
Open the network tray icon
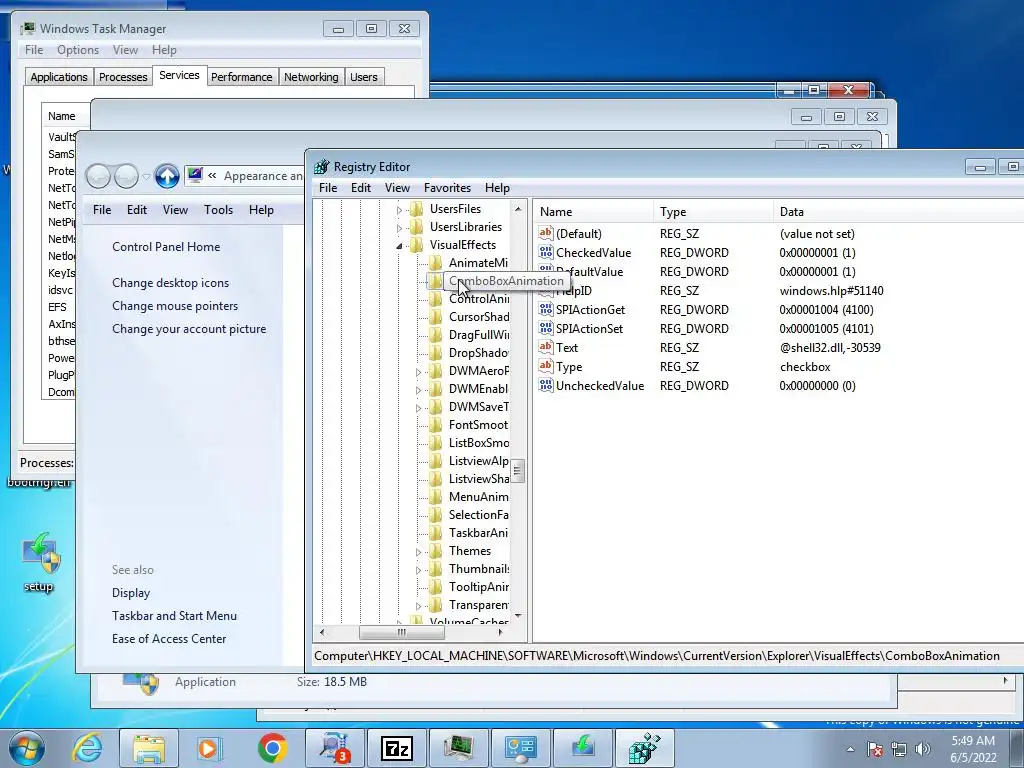(x=899, y=749)
